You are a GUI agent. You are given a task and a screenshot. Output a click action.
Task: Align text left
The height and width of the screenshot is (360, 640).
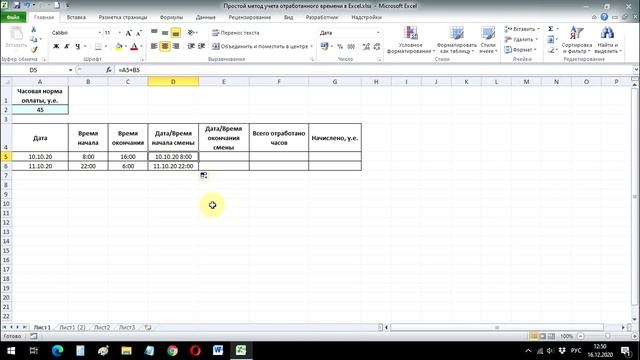(154, 46)
